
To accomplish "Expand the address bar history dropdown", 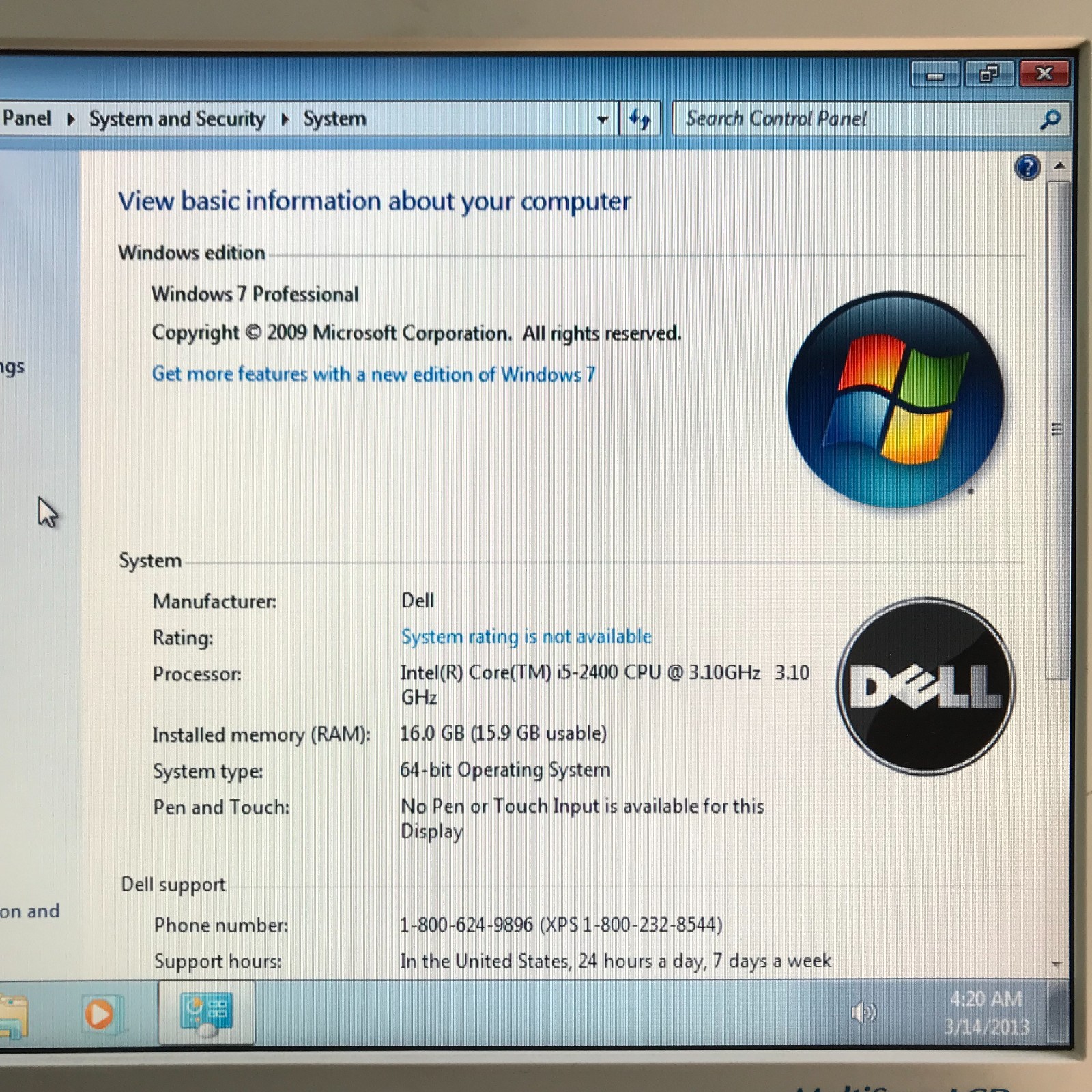I will [602, 119].
